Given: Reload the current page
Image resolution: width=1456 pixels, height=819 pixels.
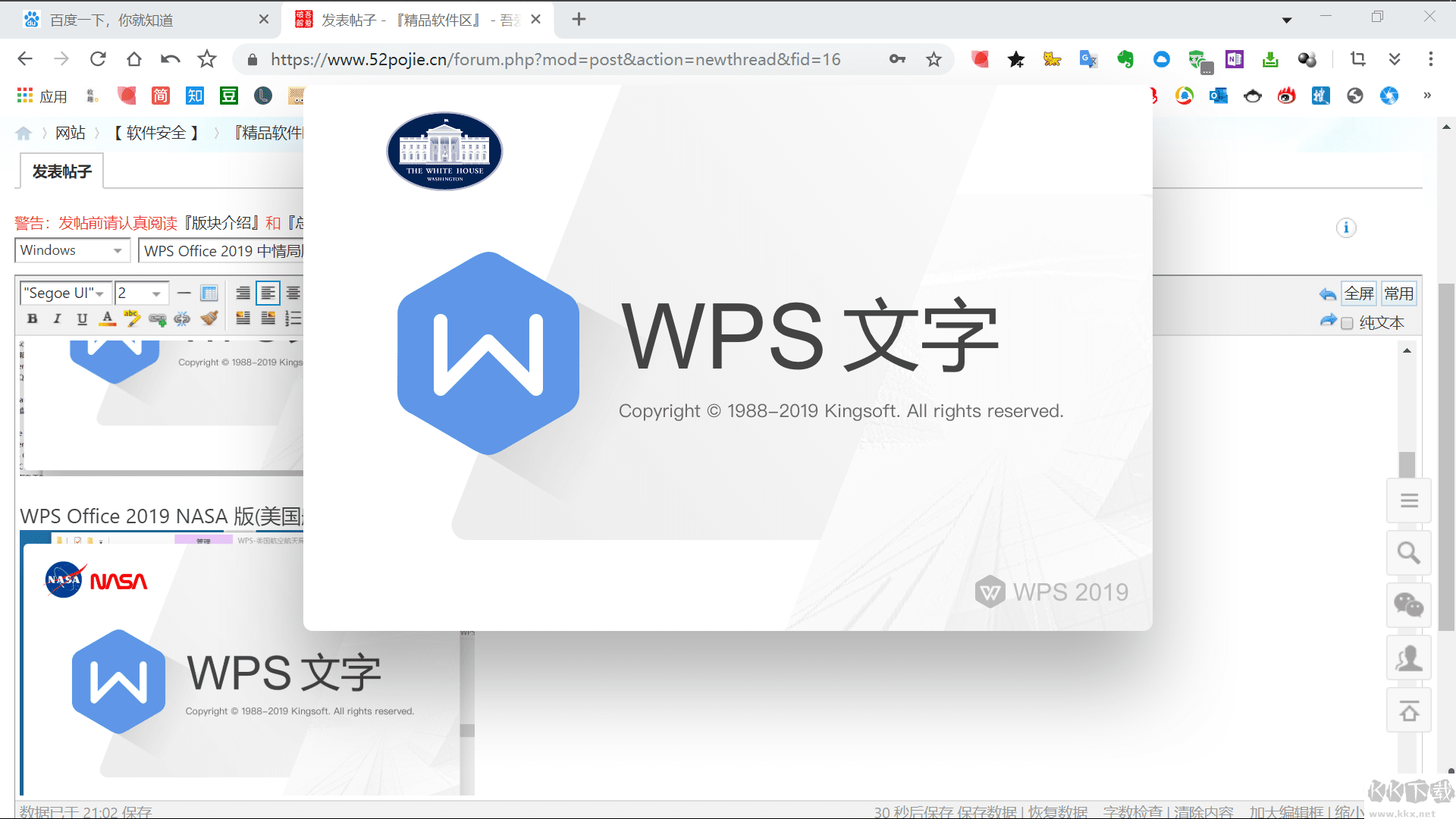Looking at the screenshot, I should tap(98, 59).
